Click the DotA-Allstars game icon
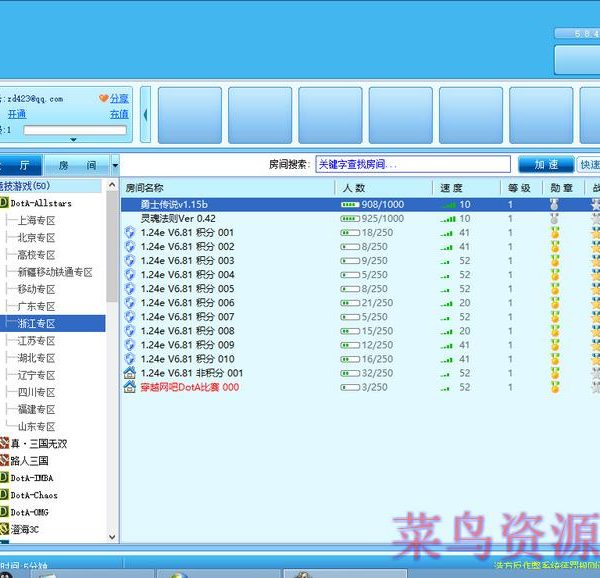This screenshot has height=578, width=600. click(5, 203)
